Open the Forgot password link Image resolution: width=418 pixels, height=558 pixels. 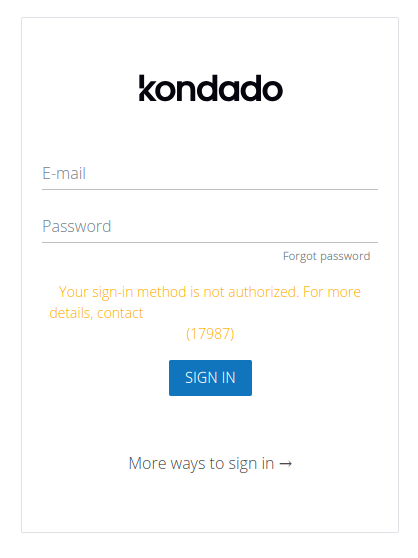click(x=326, y=256)
